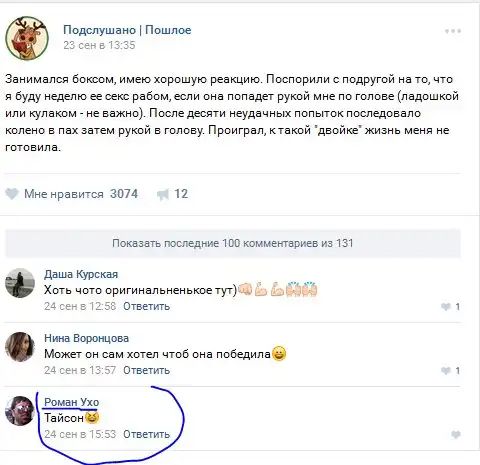Like Роман Ухо's comment via its heart
This screenshot has height=465, width=480.
coord(456,434)
